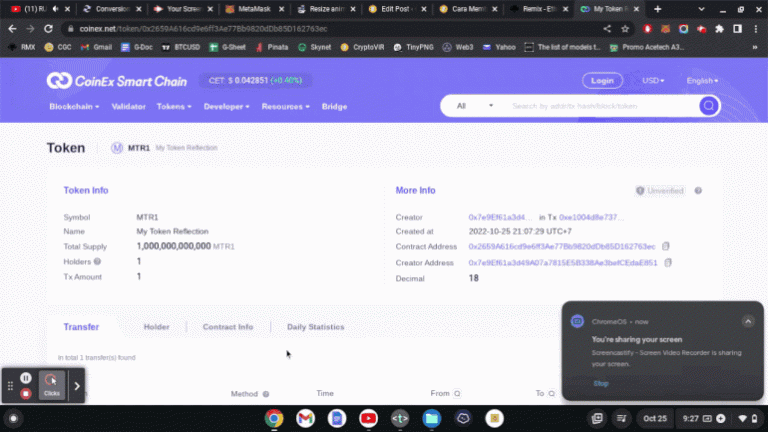768x432 pixels.
Task: Expand the English language selector
Action: tap(701, 81)
